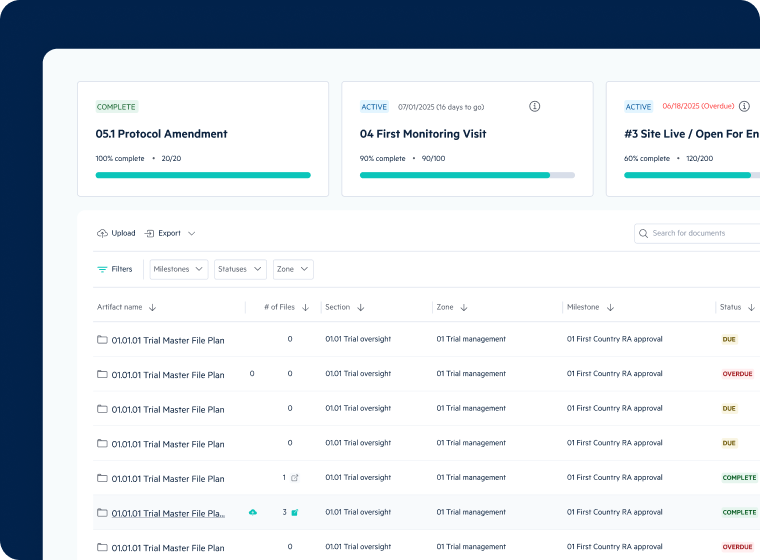Sort the Zone column using its arrow

[x=464, y=307]
